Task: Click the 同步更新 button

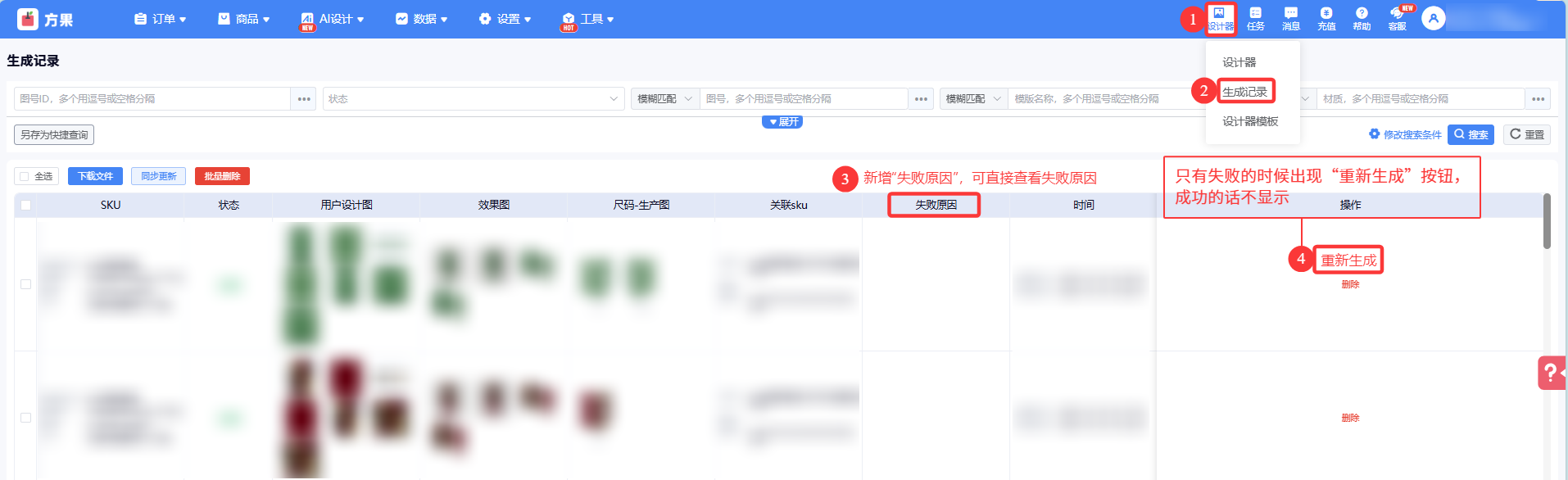Action: pos(159,176)
